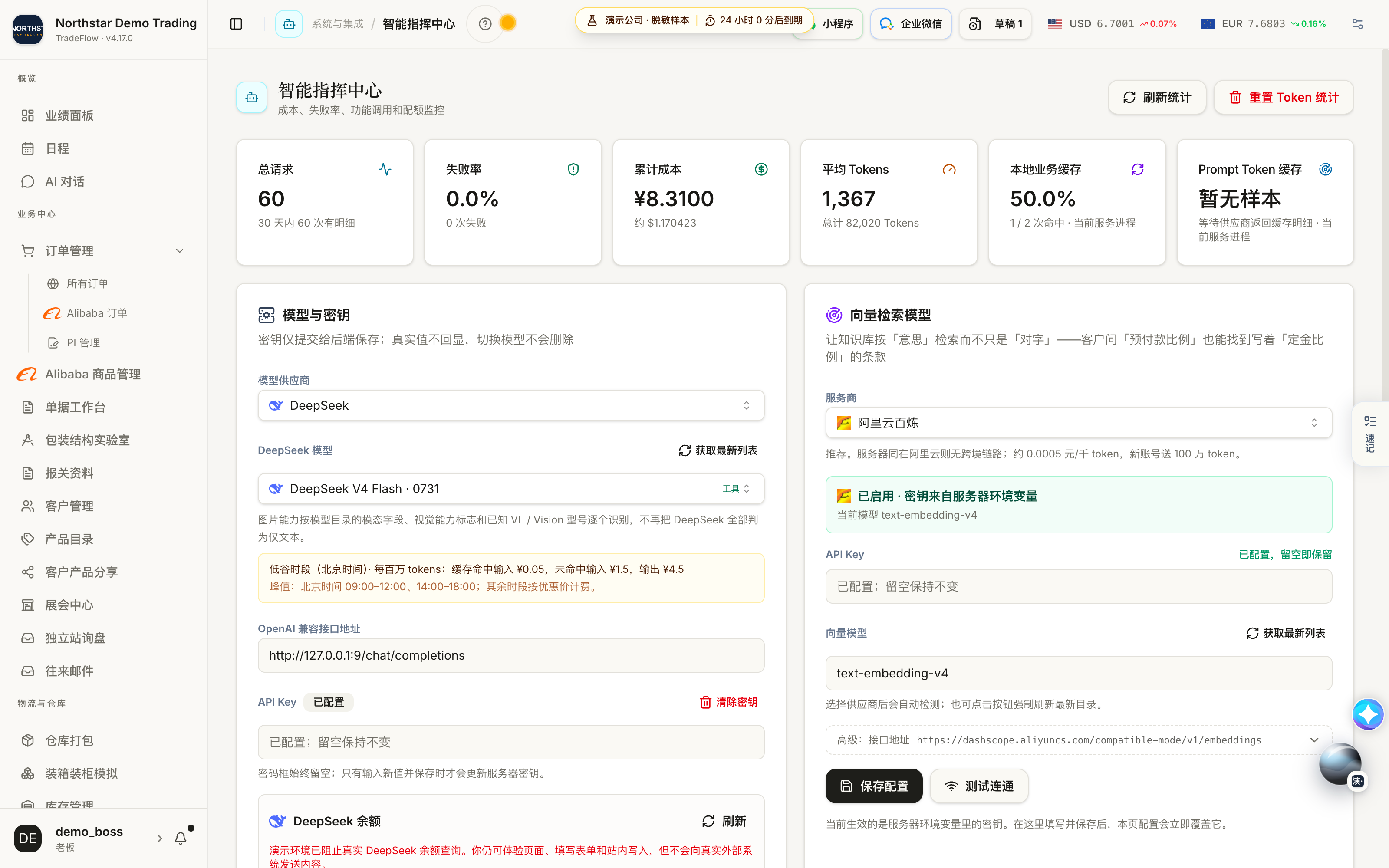Click the orange status indicator dot

(x=508, y=23)
